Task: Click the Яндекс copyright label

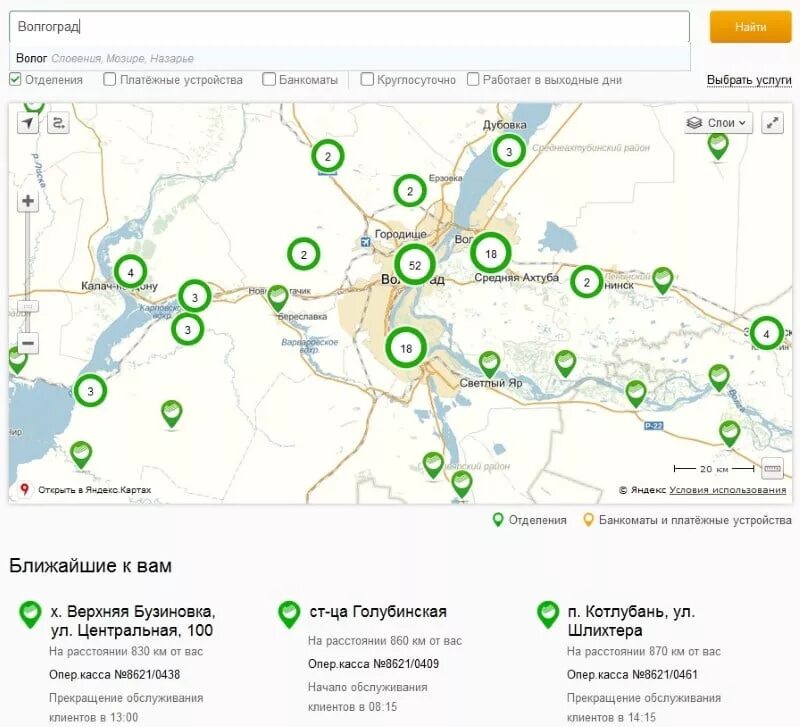Action: coord(643,490)
